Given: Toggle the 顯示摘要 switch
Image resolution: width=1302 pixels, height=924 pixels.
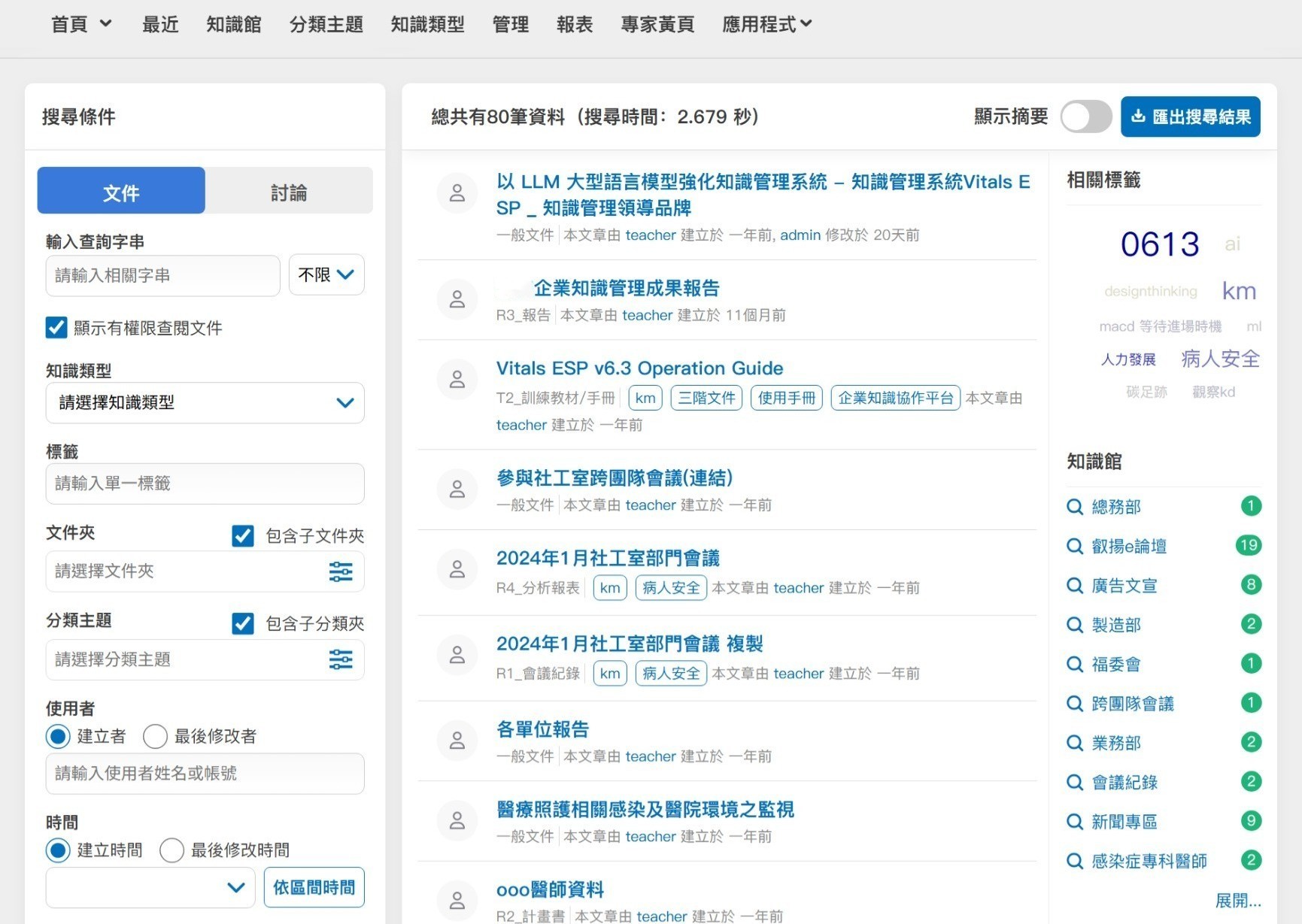Looking at the screenshot, I should (x=1086, y=117).
